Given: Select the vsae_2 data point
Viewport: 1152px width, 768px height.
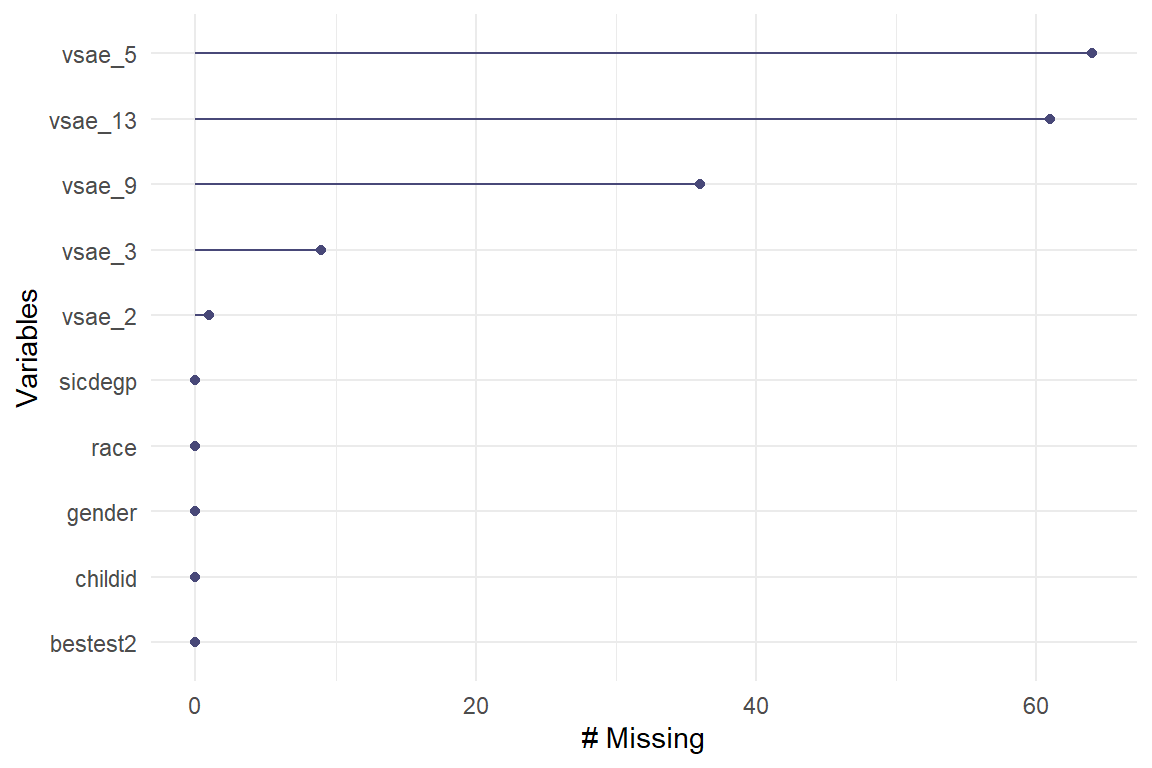Looking at the screenshot, I should 209,315.
